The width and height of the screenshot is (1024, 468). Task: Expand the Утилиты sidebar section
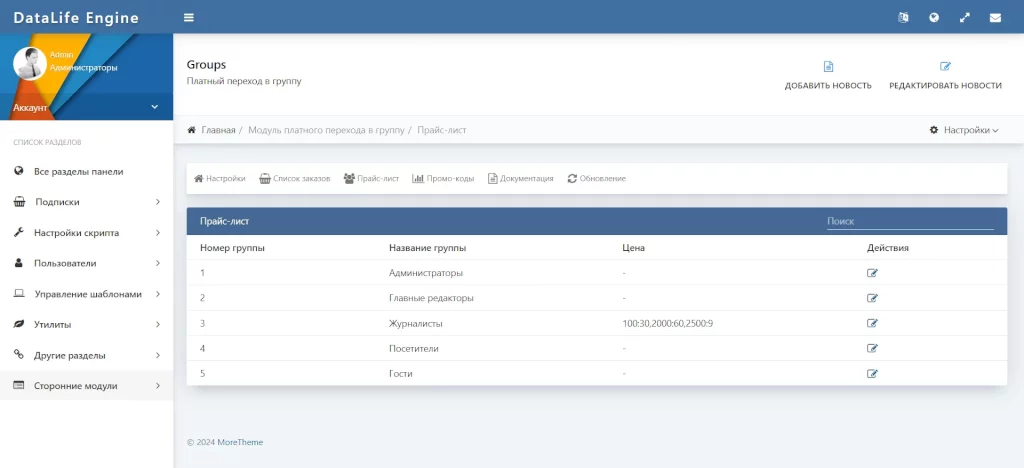[158, 325]
